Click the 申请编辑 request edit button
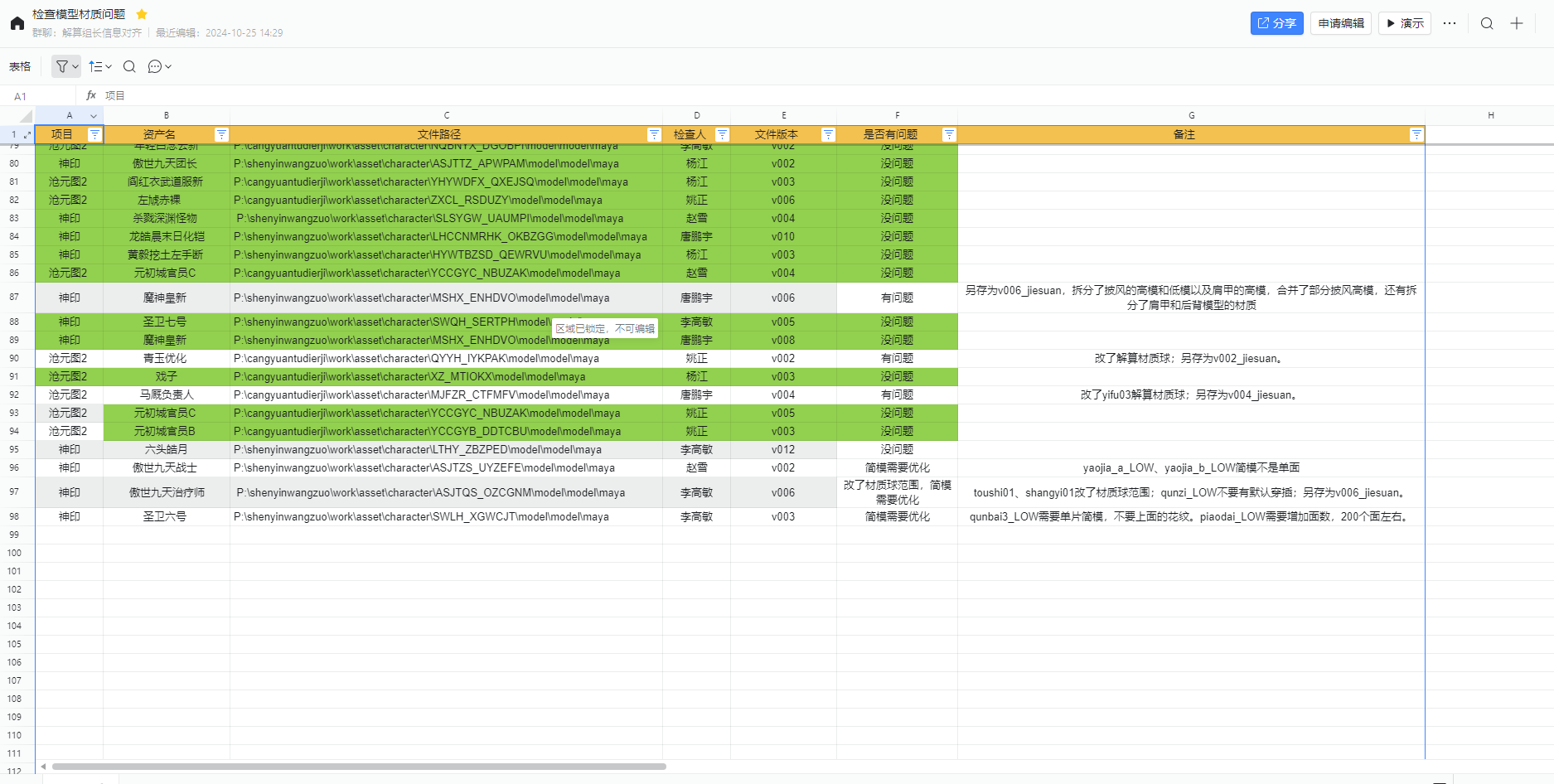 point(1340,23)
